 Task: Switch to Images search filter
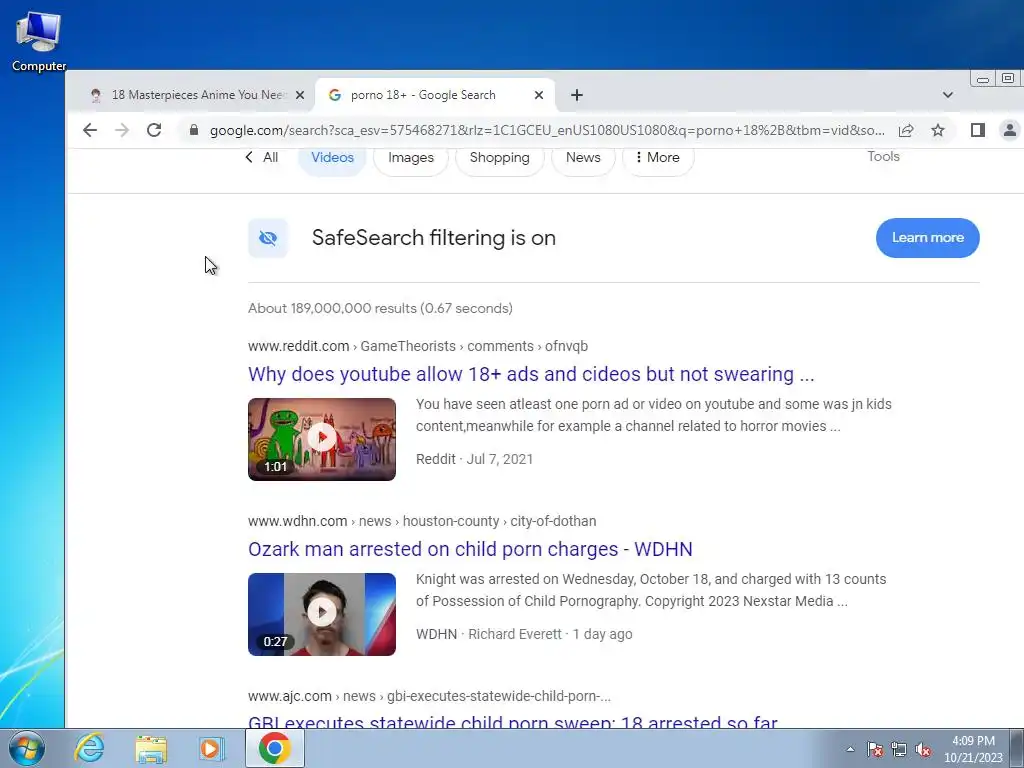tap(411, 157)
